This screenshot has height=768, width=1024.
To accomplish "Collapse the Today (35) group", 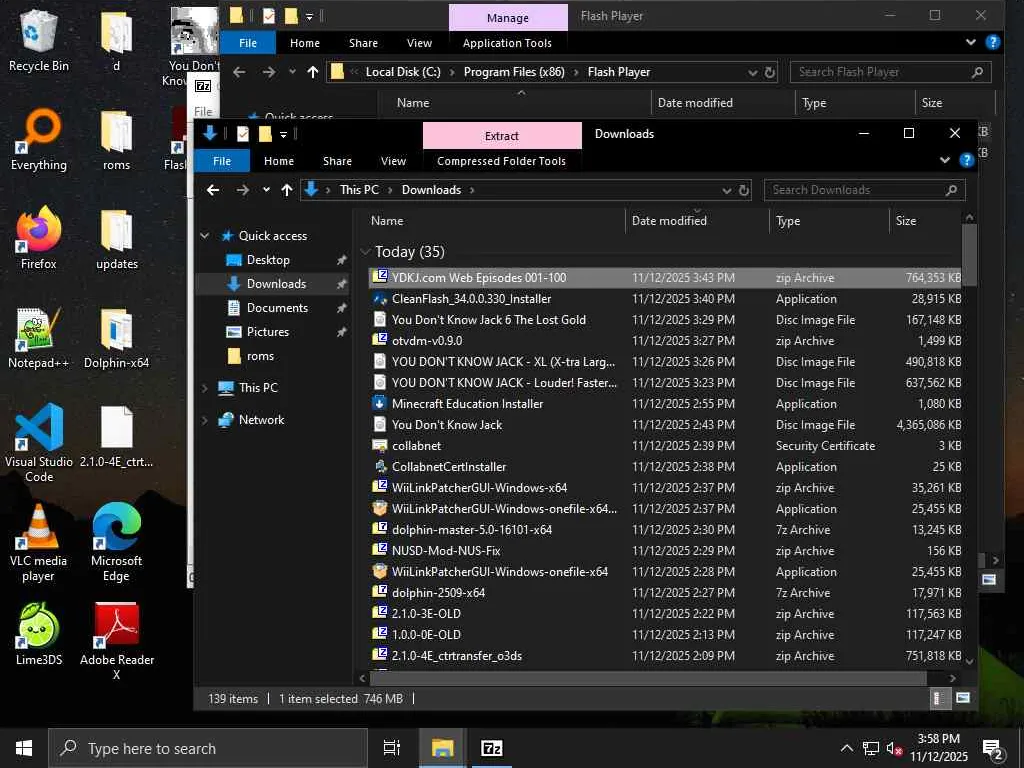I will click(x=365, y=252).
